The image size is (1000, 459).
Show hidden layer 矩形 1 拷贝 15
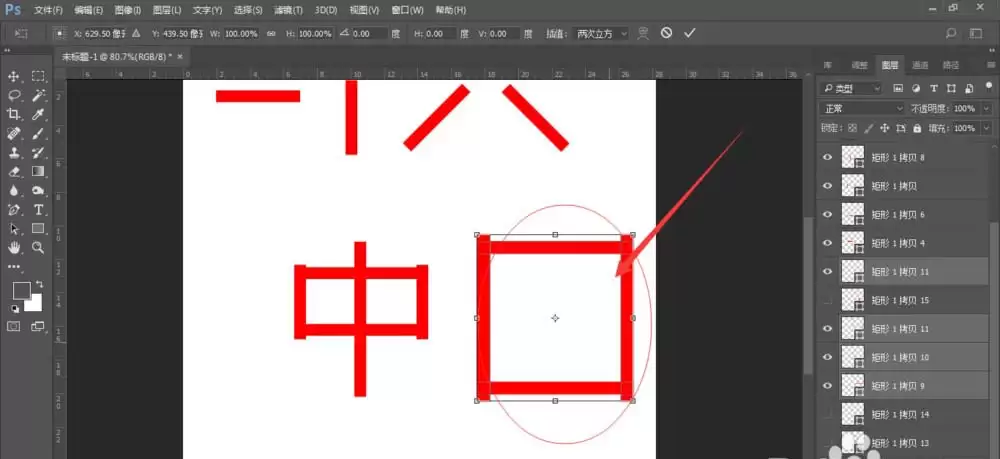point(828,300)
